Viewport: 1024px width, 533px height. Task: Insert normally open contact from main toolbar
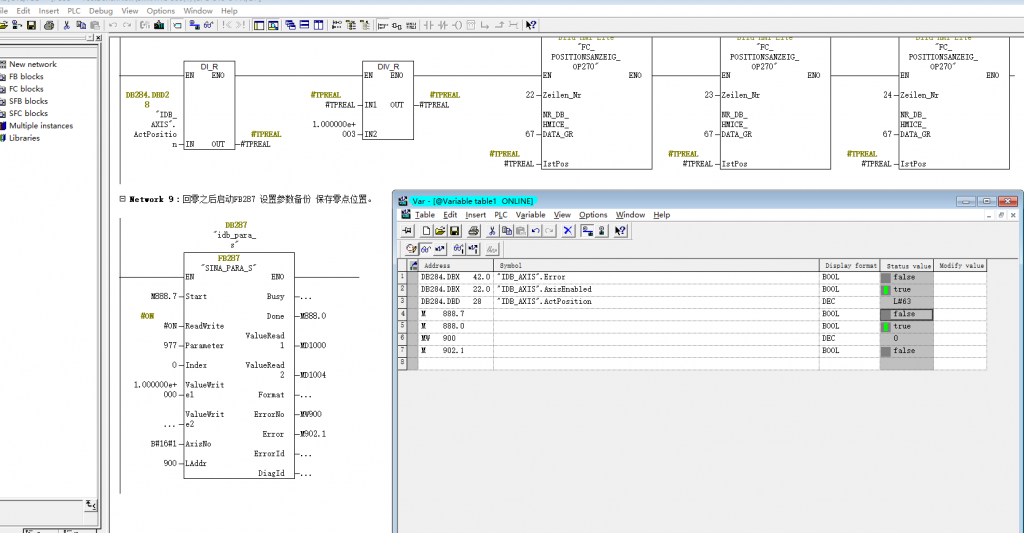point(428,25)
